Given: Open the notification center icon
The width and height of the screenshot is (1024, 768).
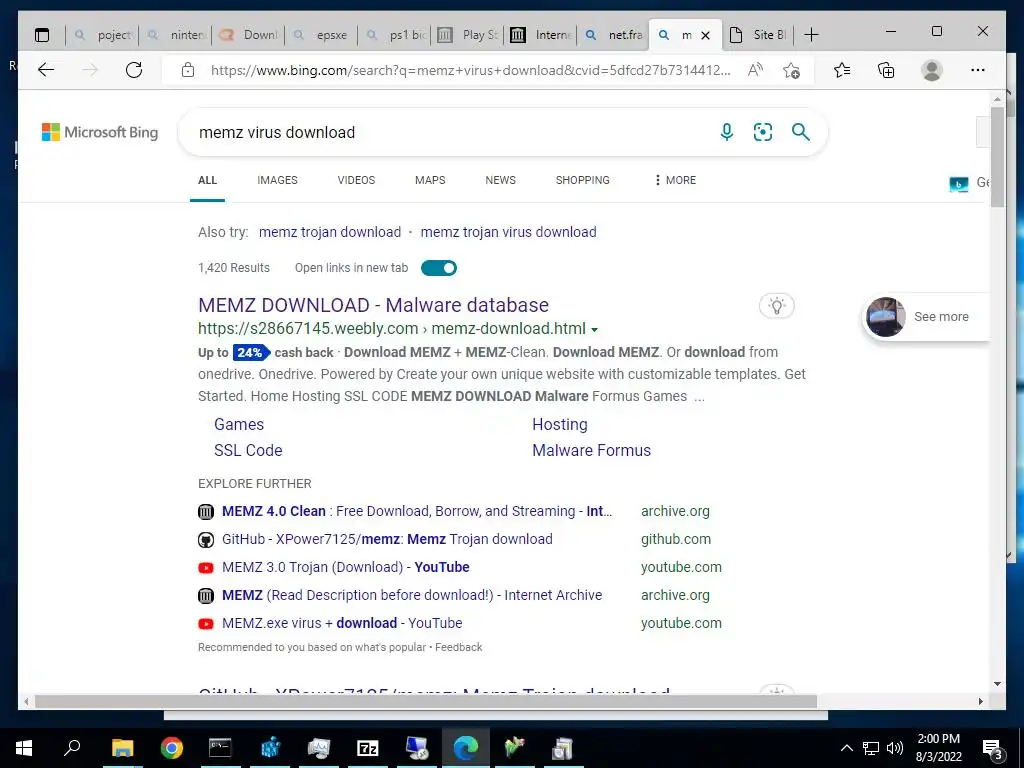Looking at the screenshot, I should [993, 748].
